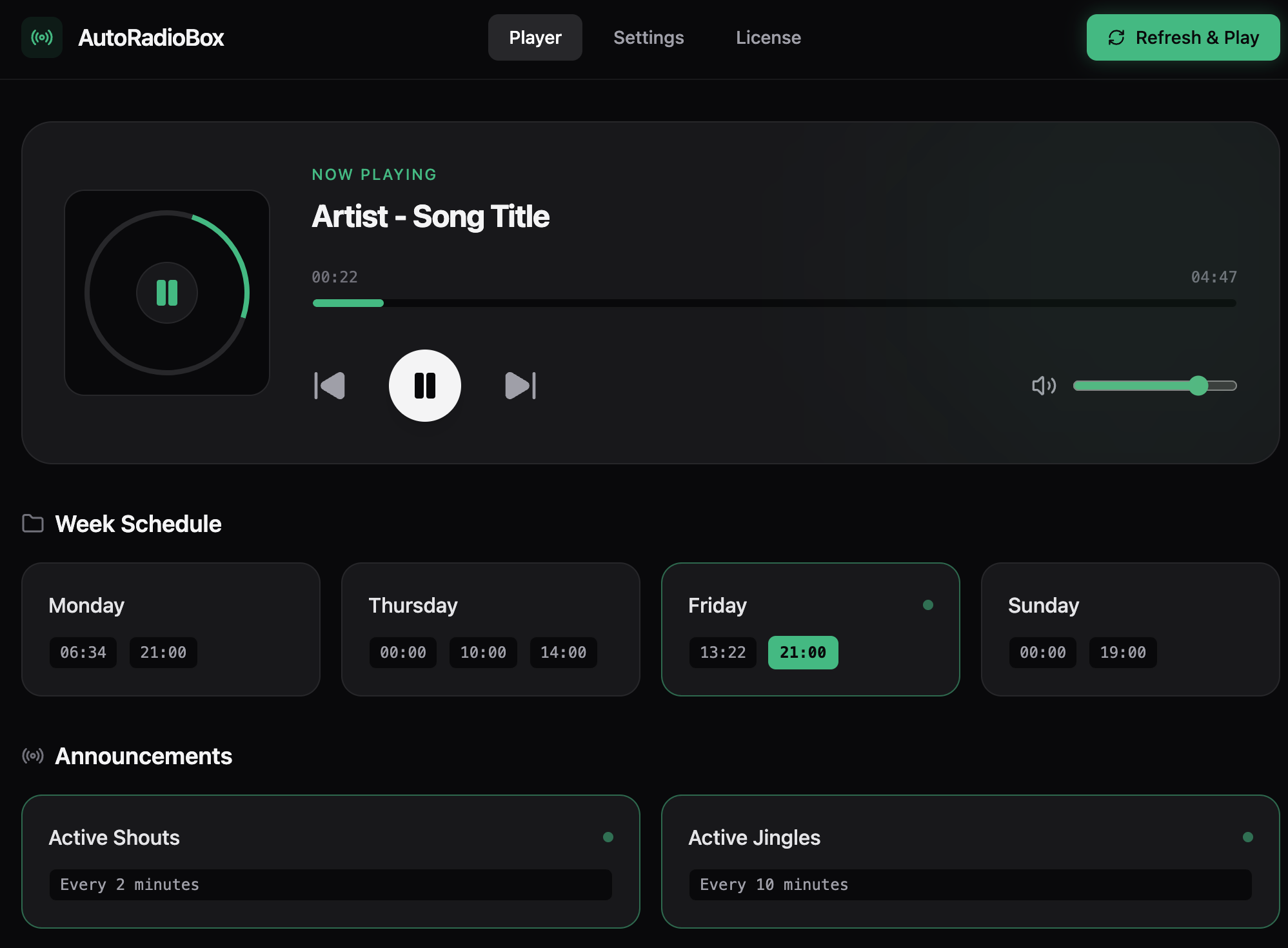Click the Active Jingles status dot
1288x948 pixels.
(1248, 837)
